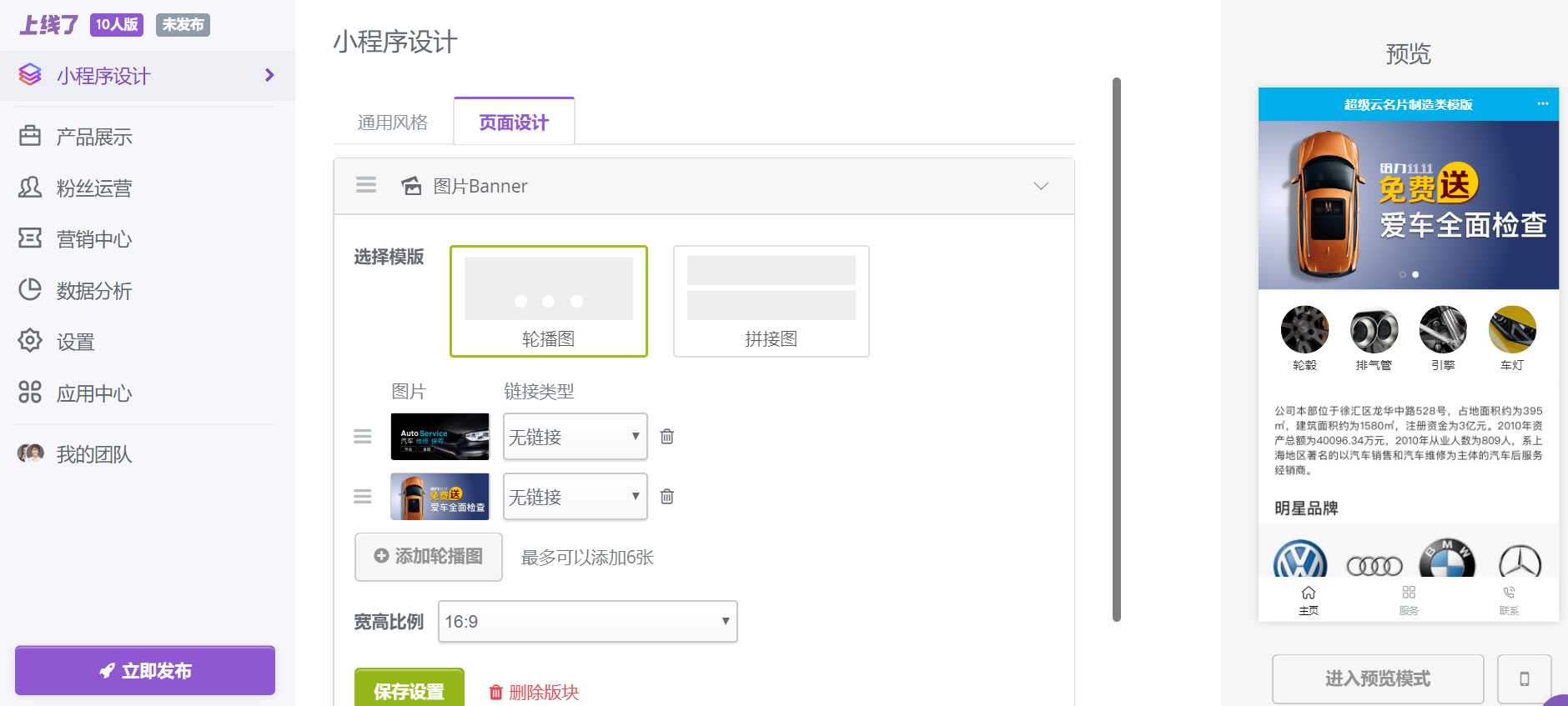This screenshot has height=706, width=1568.
Task: Select the 拼接图 template option
Action: 771,301
